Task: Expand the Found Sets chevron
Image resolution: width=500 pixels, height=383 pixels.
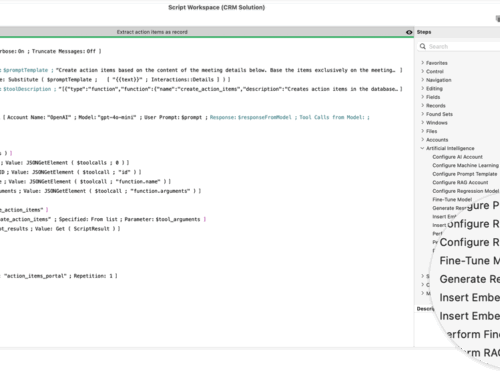Action: tap(422, 114)
